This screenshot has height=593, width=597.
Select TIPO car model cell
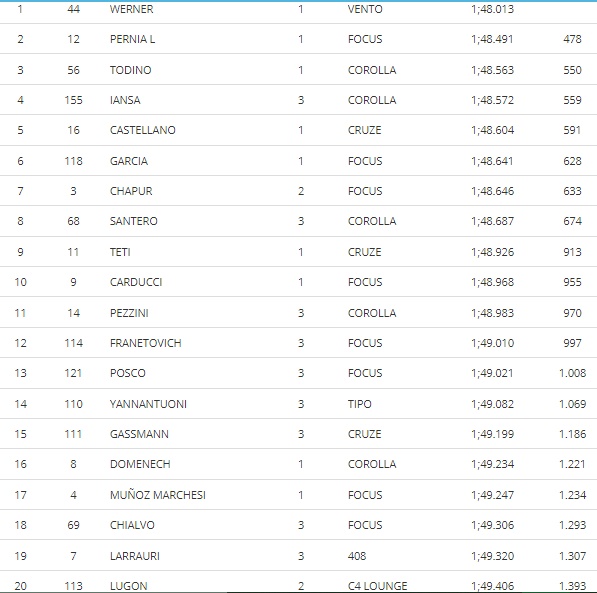coord(359,404)
